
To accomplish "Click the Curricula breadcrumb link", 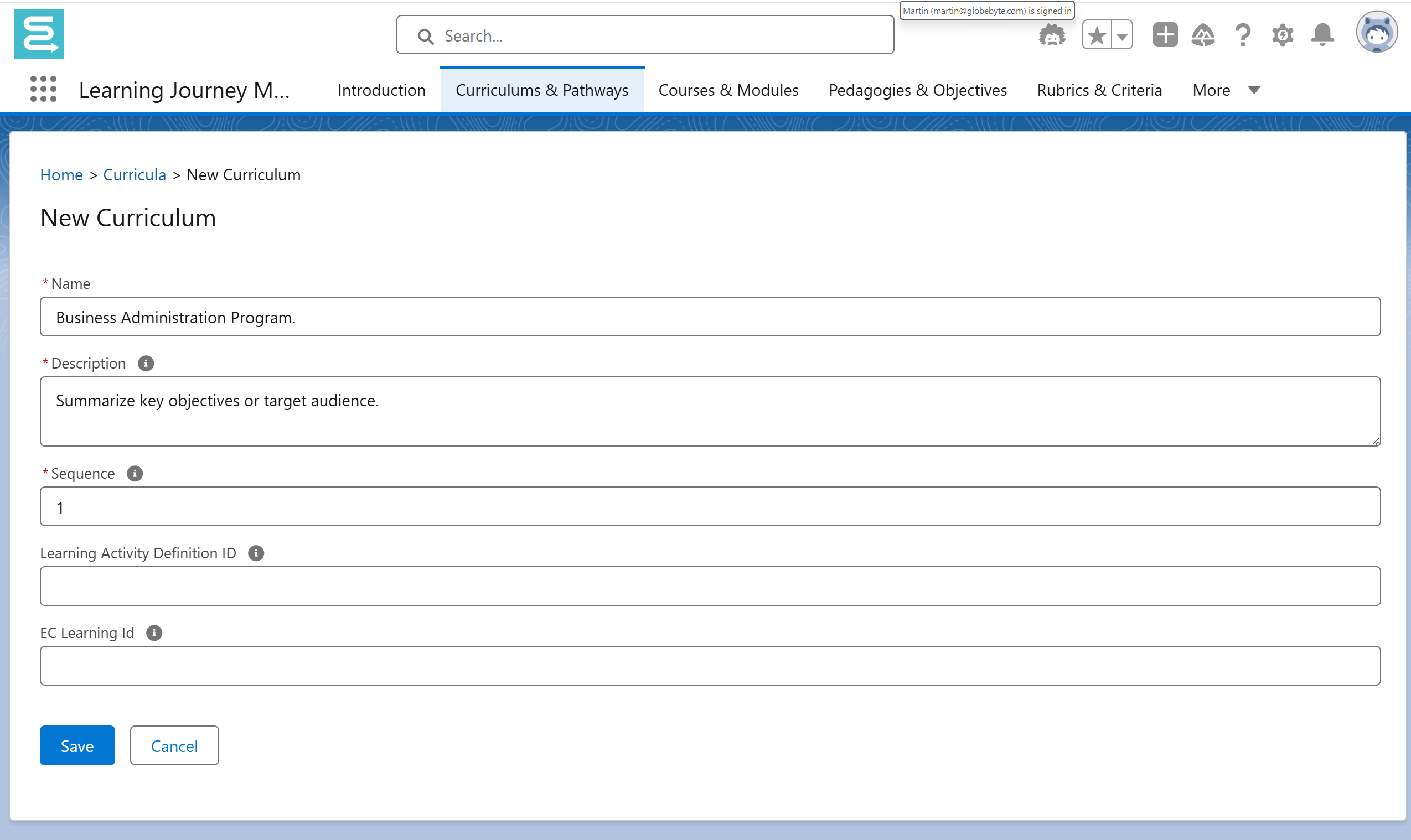I will point(134,175).
